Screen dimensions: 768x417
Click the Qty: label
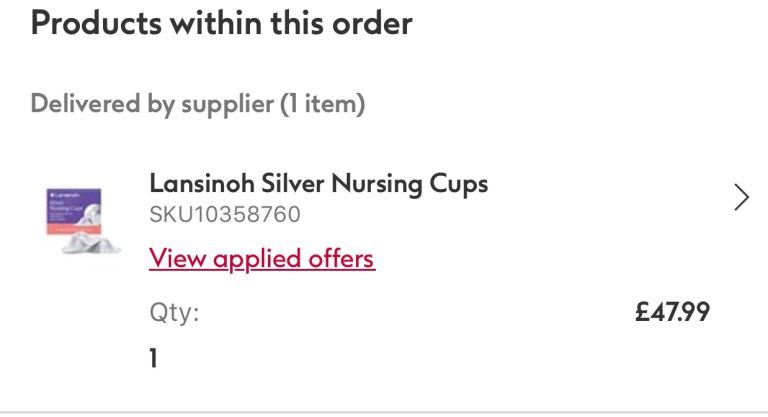coord(174,313)
